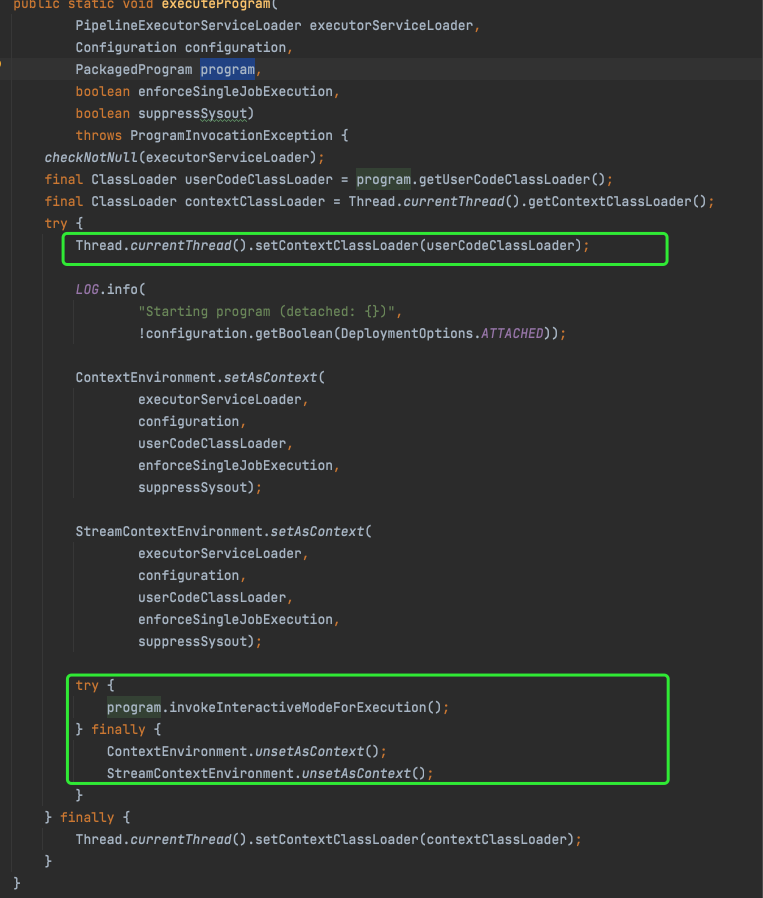Click the highlighted 'program' parameter name
Viewport: 763px width, 898px height.
227,70
